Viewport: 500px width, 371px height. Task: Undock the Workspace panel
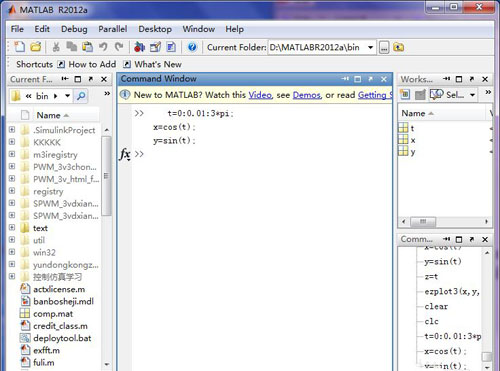[472, 79]
